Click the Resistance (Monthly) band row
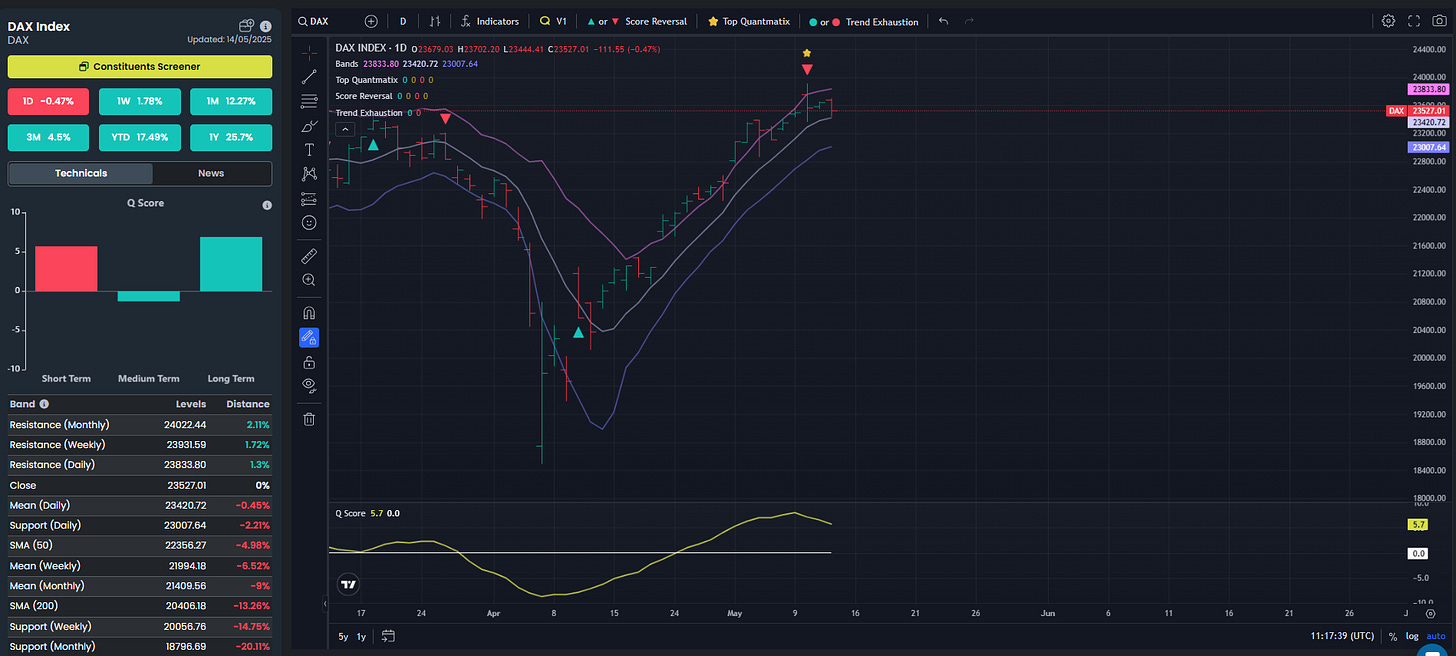Image resolution: width=1456 pixels, height=656 pixels. (140, 425)
